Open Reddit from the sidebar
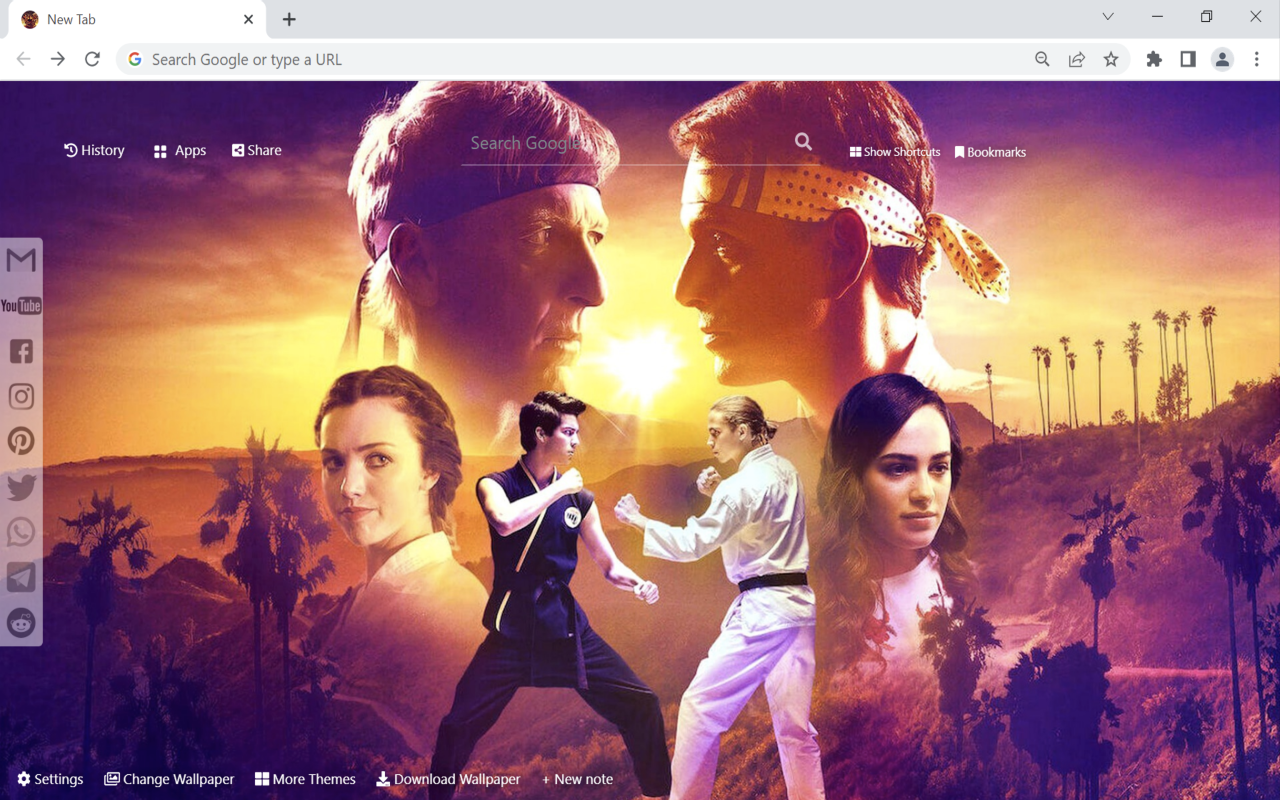 21,623
